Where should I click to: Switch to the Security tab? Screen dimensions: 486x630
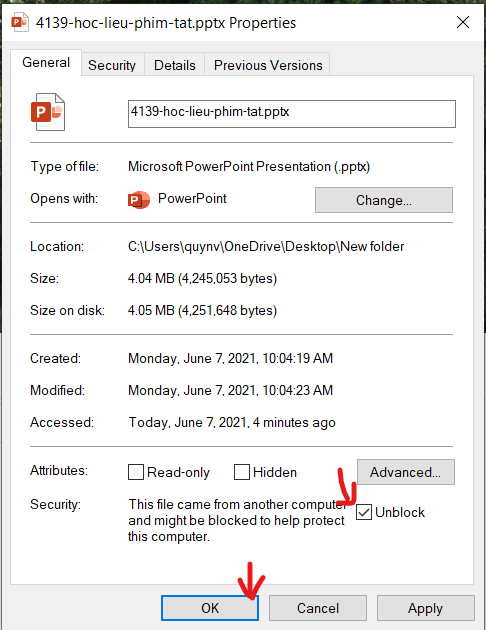click(x=112, y=65)
